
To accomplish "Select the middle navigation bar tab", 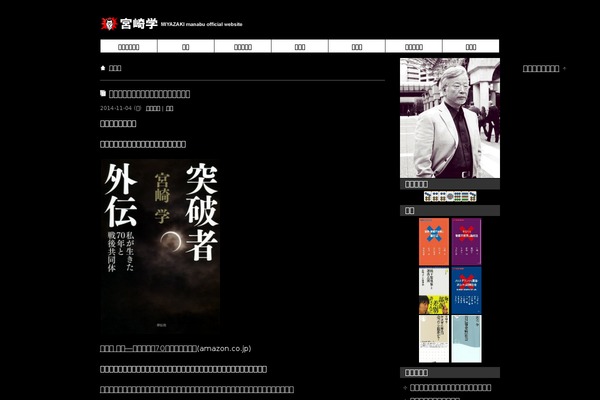I will click(x=300, y=46).
